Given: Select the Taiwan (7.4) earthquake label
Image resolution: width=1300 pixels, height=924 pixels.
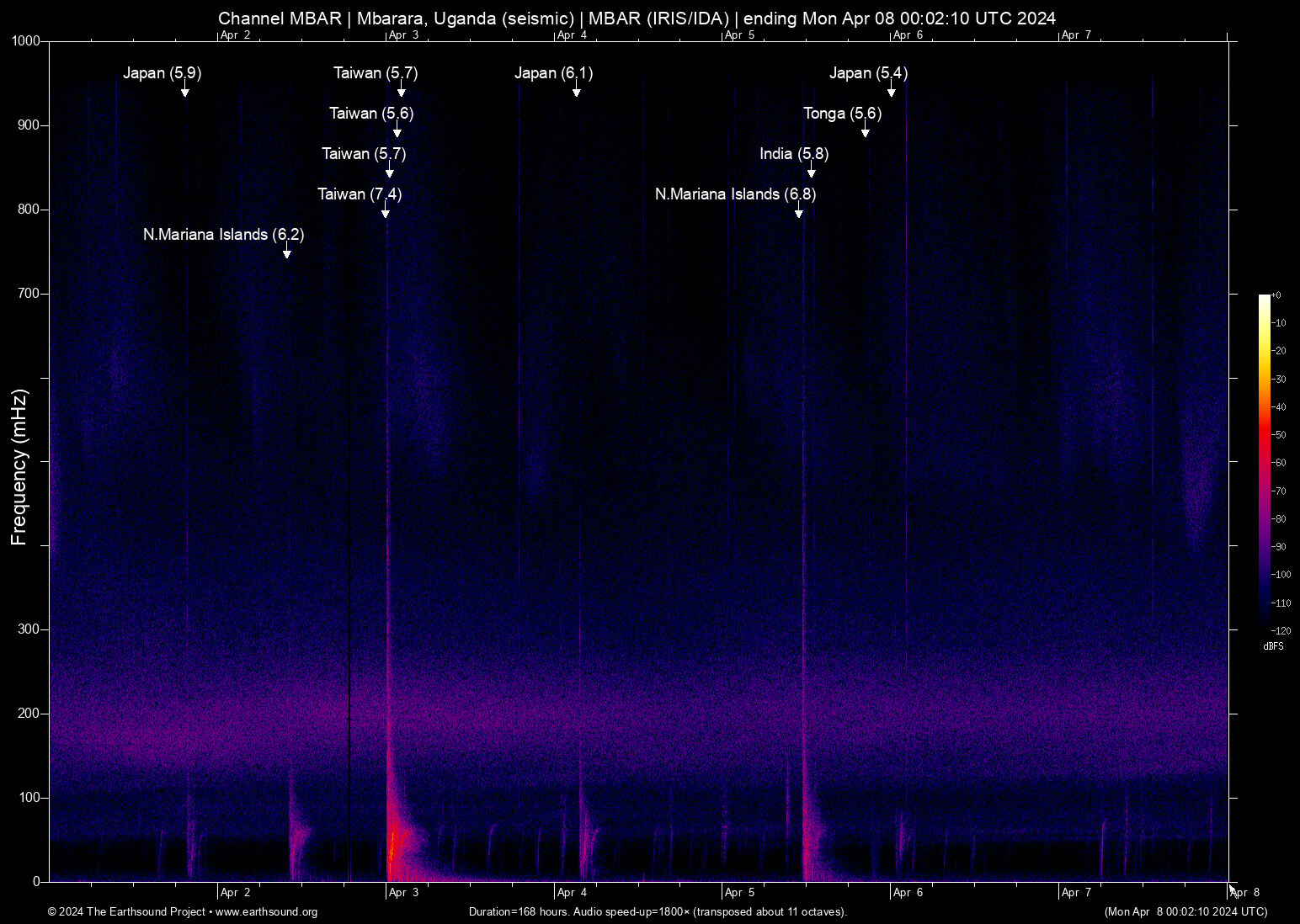Looking at the screenshot, I should coord(360,194).
